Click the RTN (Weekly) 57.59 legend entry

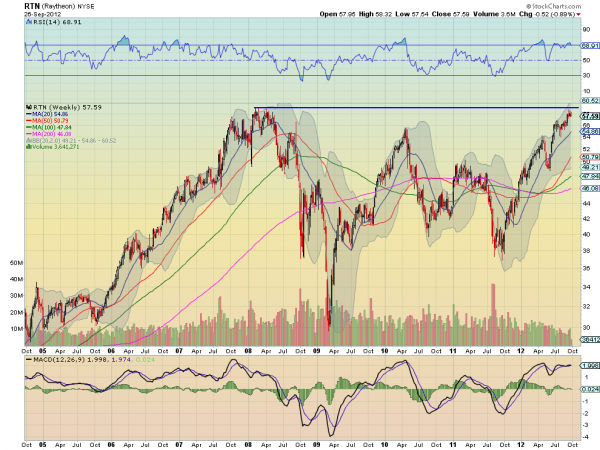[x=64, y=108]
